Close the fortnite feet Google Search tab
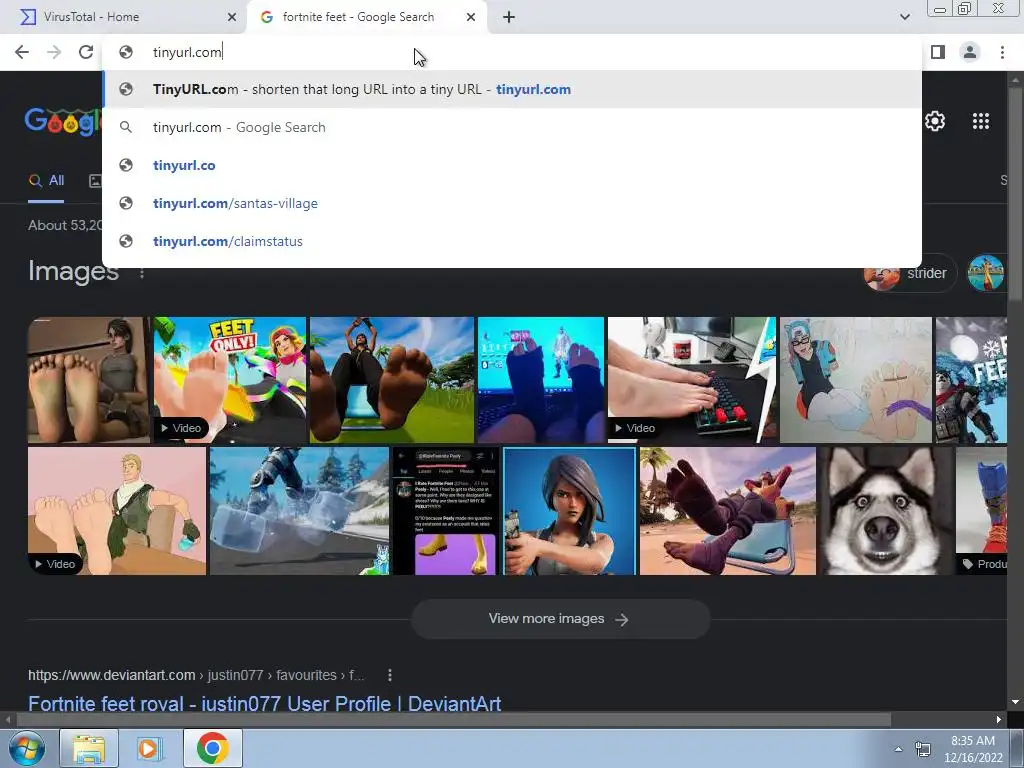Screen dimensions: 1024x768 (471, 17)
